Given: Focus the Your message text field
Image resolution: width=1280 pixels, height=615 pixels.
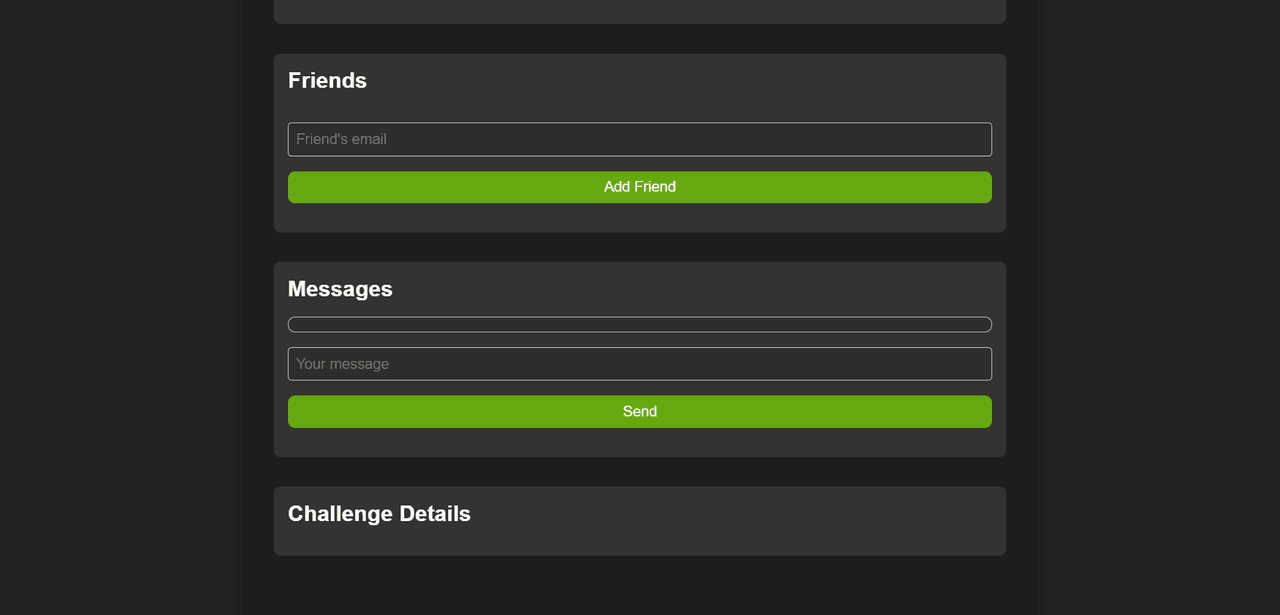Looking at the screenshot, I should coord(640,364).
